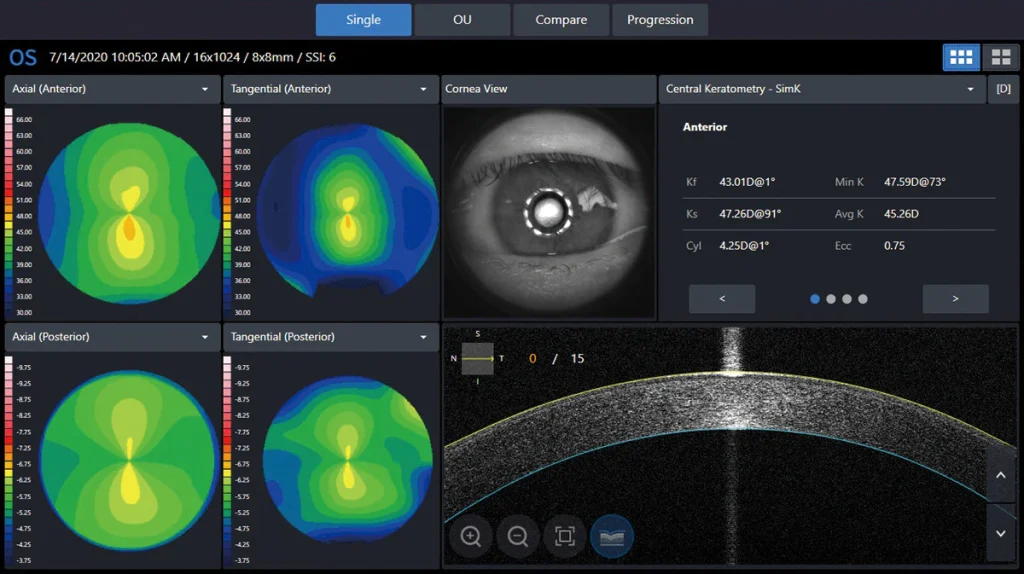Select the second keratometry page dot
This screenshot has width=1024, height=574.
click(830, 299)
